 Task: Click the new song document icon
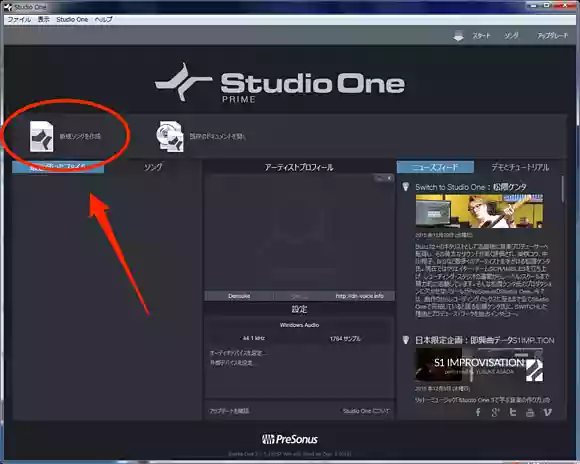click(x=41, y=136)
